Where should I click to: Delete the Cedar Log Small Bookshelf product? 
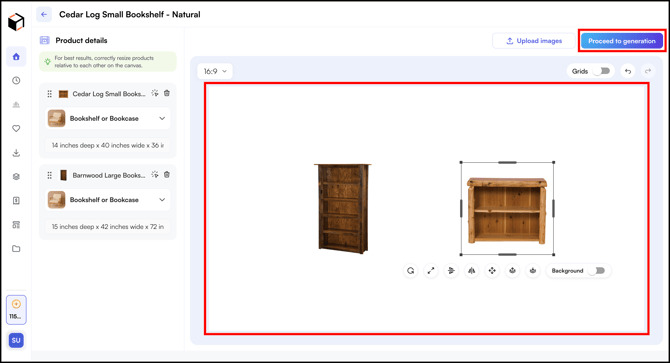pos(167,93)
